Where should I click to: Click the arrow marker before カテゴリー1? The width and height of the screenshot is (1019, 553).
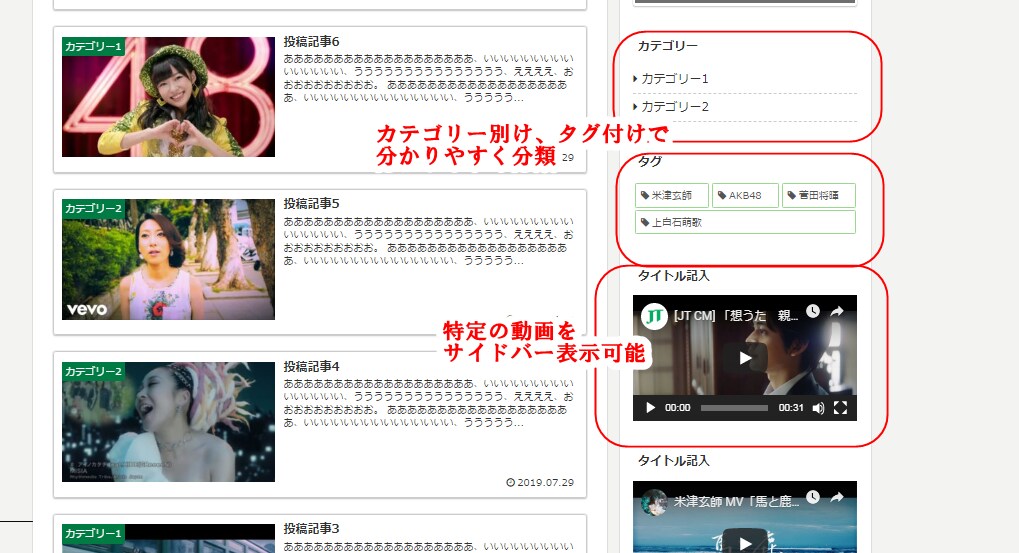click(x=636, y=79)
